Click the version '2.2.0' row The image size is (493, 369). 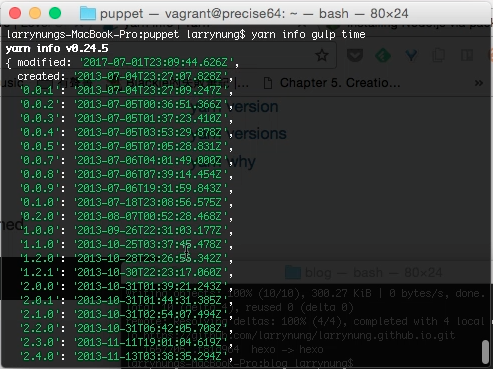pyautogui.click(x=126, y=328)
